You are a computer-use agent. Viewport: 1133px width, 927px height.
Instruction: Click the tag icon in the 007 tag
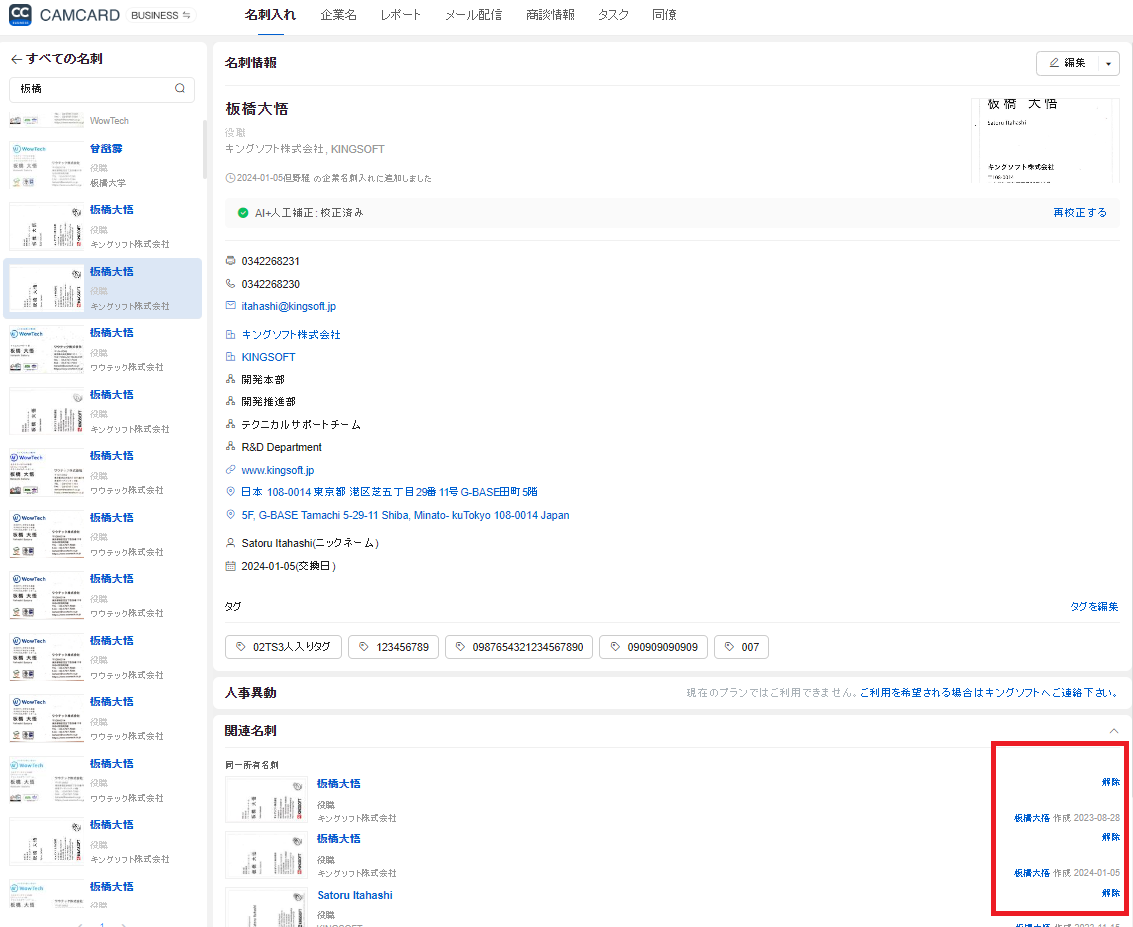point(730,647)
